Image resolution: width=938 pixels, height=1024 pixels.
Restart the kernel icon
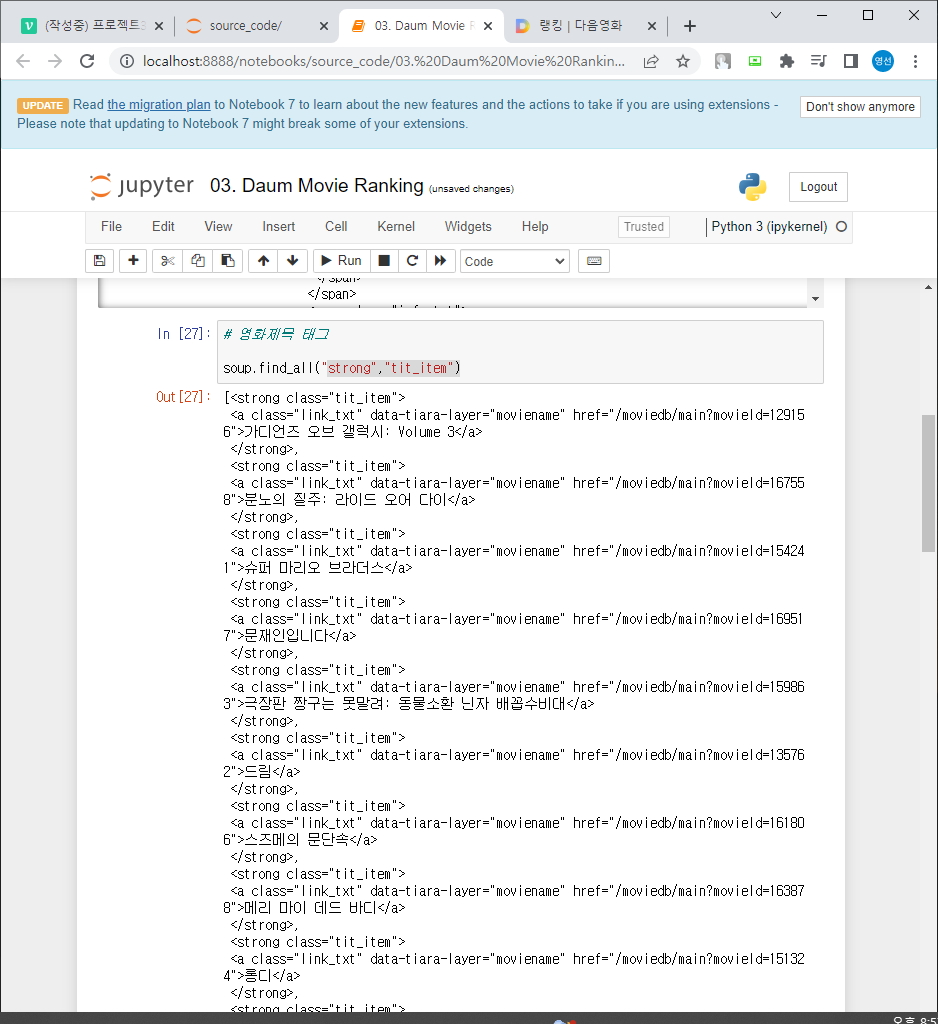point(412,261)
